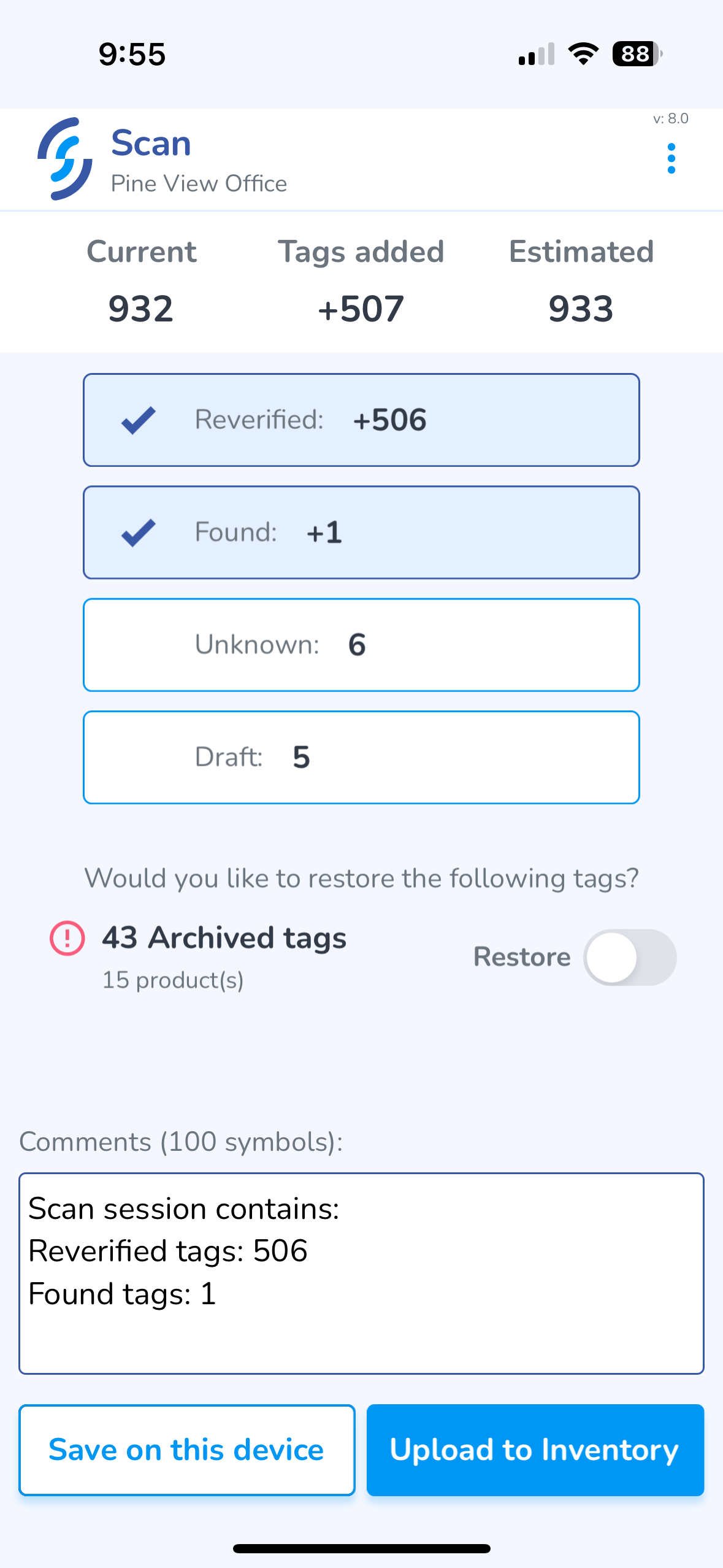The image size is (723, 1568).
Task: Select the Unknown 6 tags option
Action: (x=361, y=645)
